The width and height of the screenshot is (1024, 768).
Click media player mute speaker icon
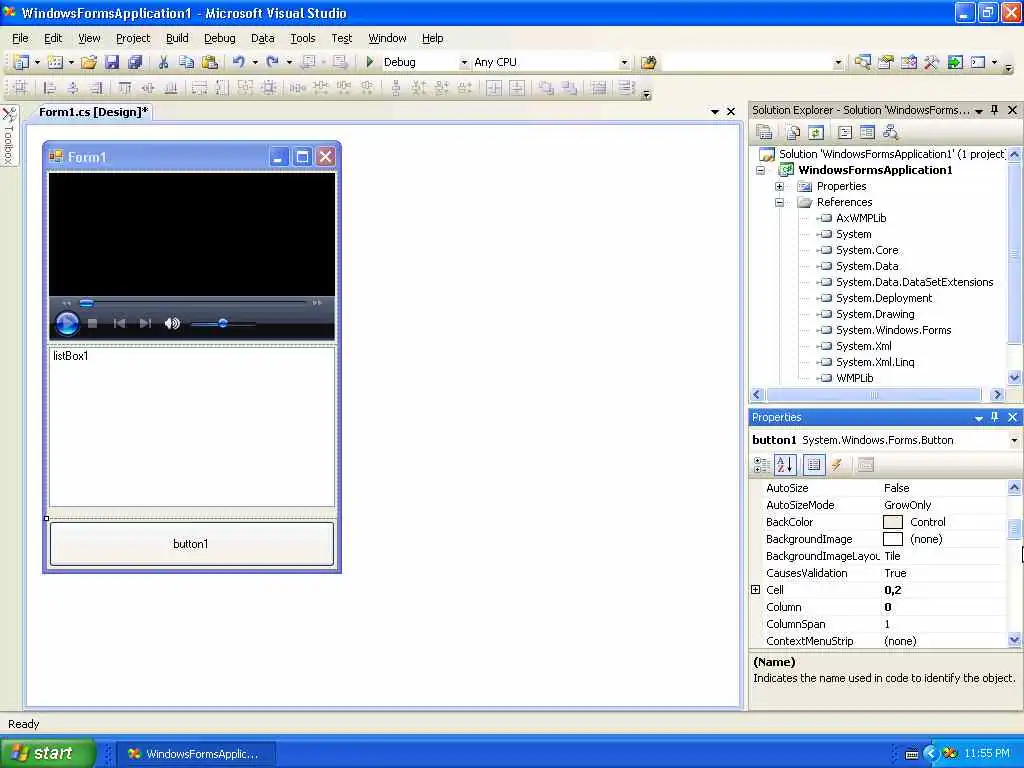click(172, 323)
